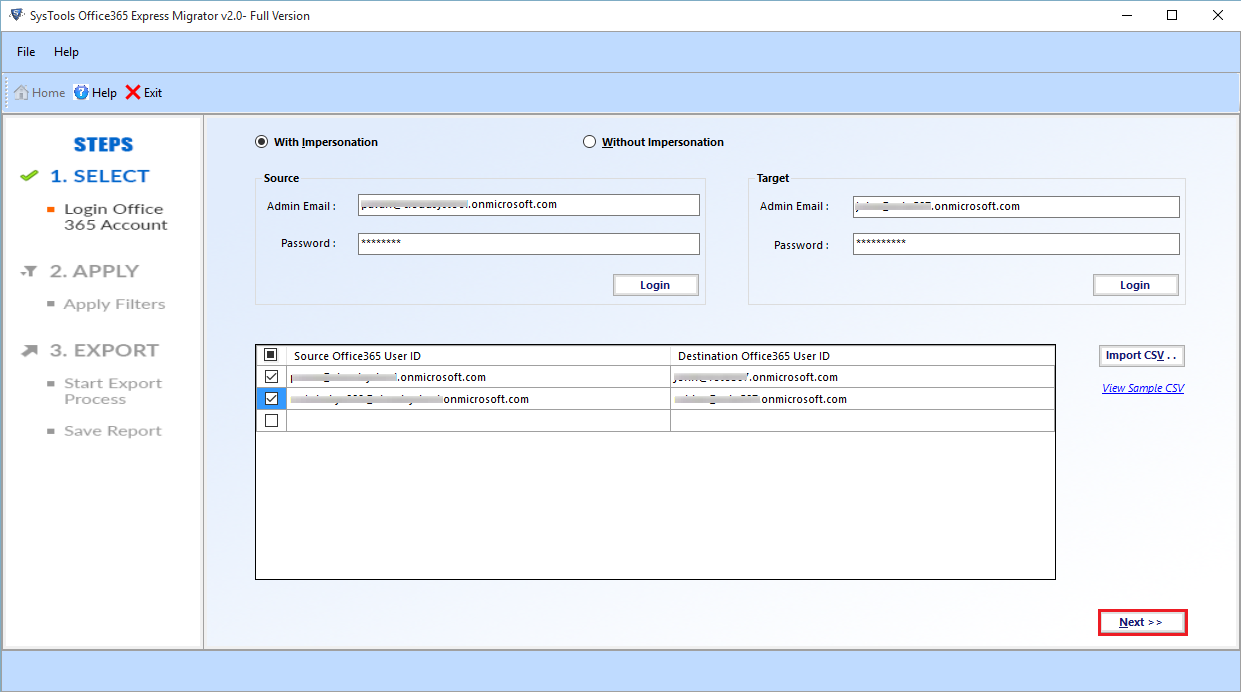Image resolution: width=1241 pixels, height=692 pixels.
Task: Click the Source Office365 User ID column header
Action: coord(478,356)
